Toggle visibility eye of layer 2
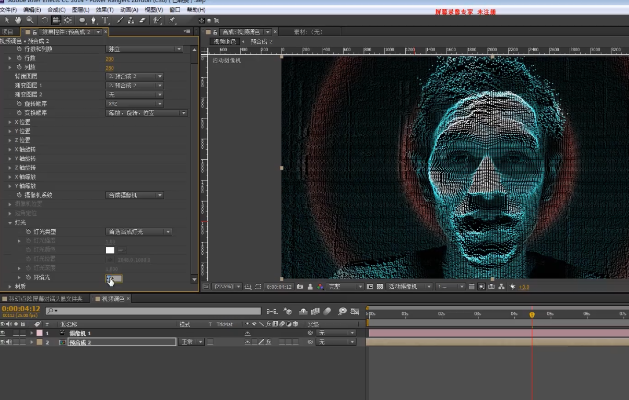The height and width of the screenshot is (400, 629). click(5, 342)
